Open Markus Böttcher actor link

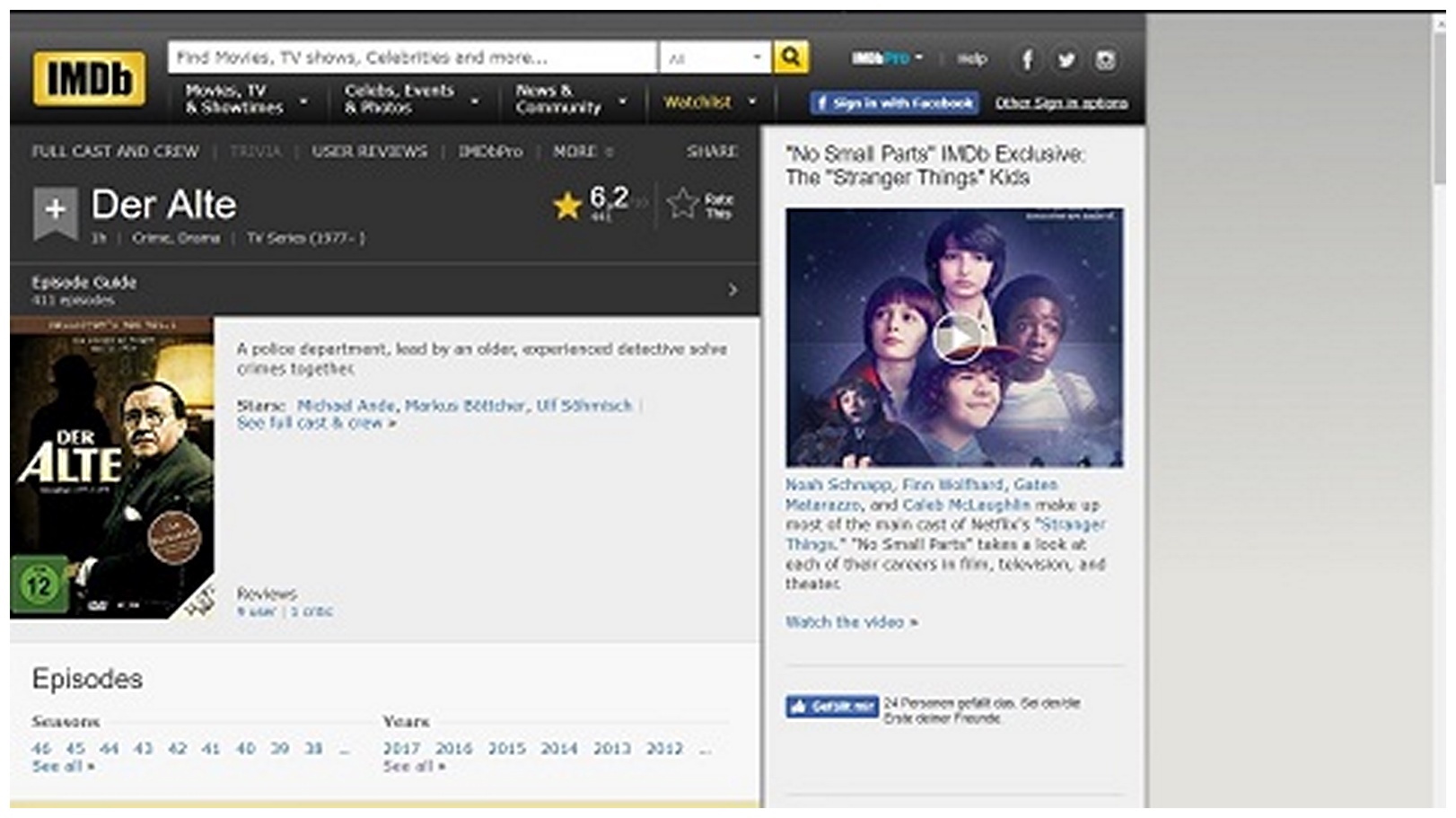click(465, 406)
